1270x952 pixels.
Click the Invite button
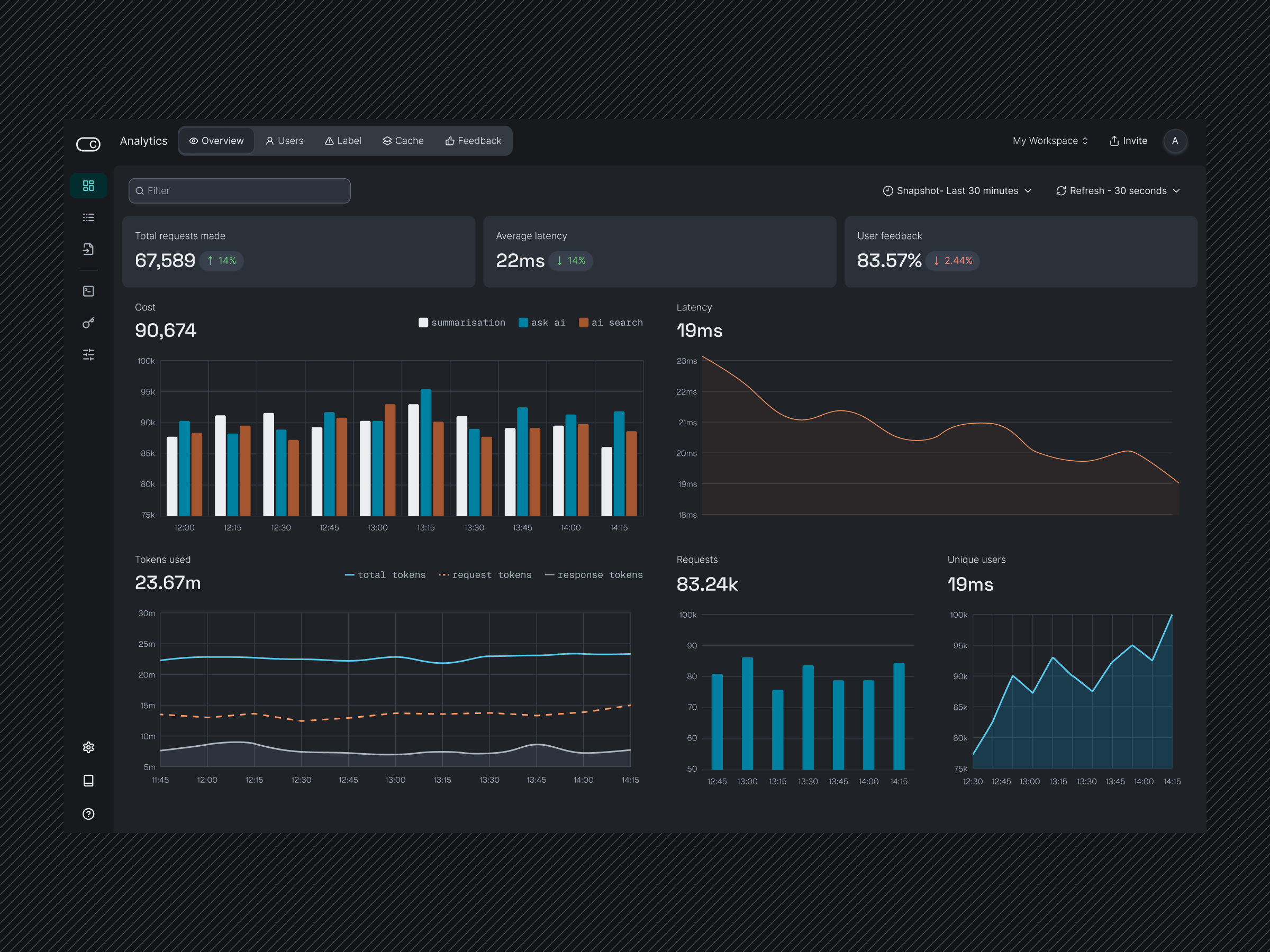pos(1127,141)
